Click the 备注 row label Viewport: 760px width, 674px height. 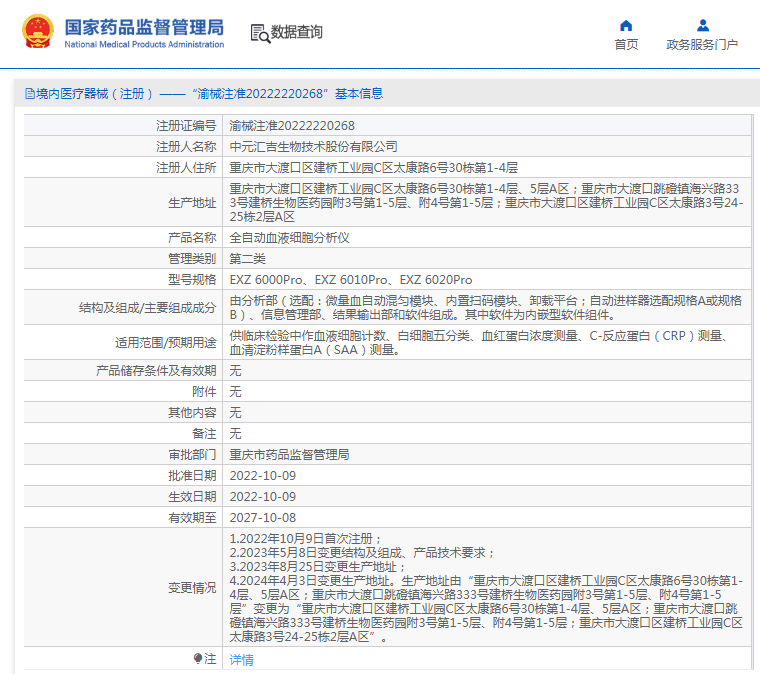point(204,434)
